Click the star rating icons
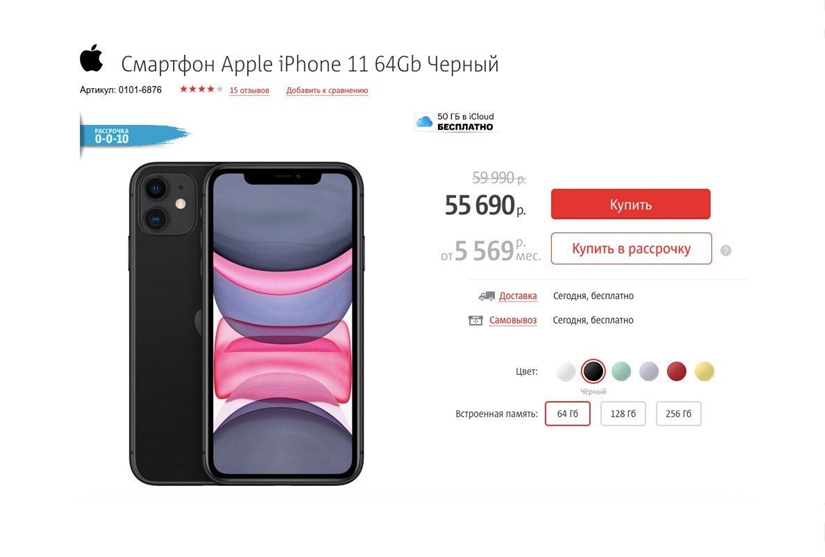 tap(202, 89)
